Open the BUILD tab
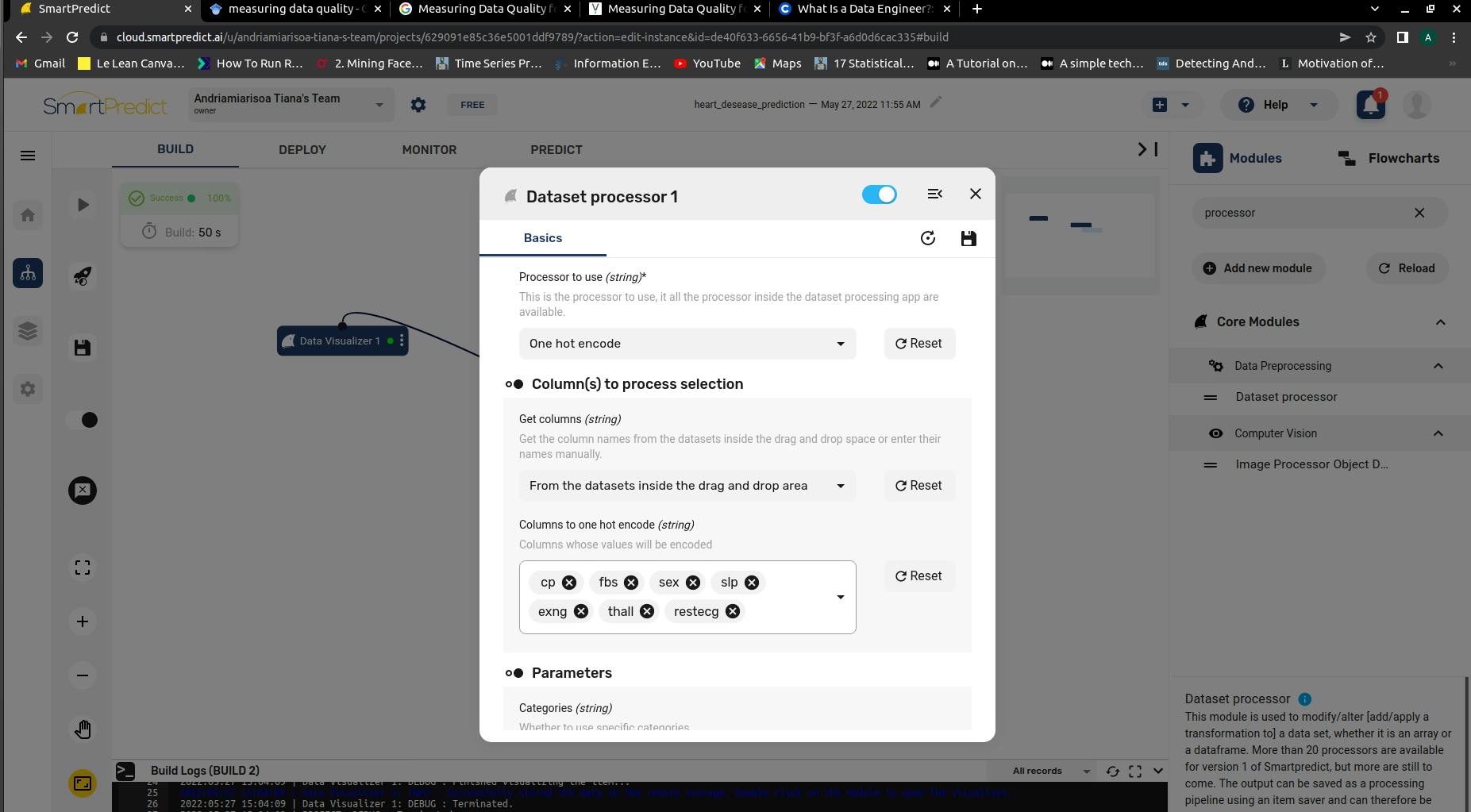 click(175, 149)
